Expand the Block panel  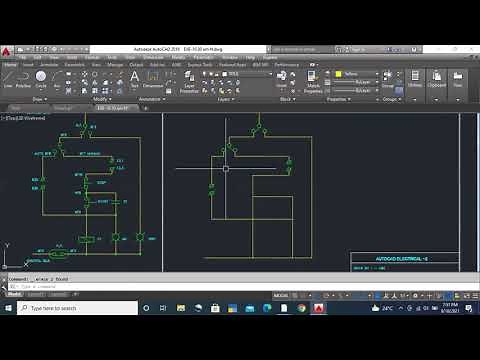click(288, 99)
